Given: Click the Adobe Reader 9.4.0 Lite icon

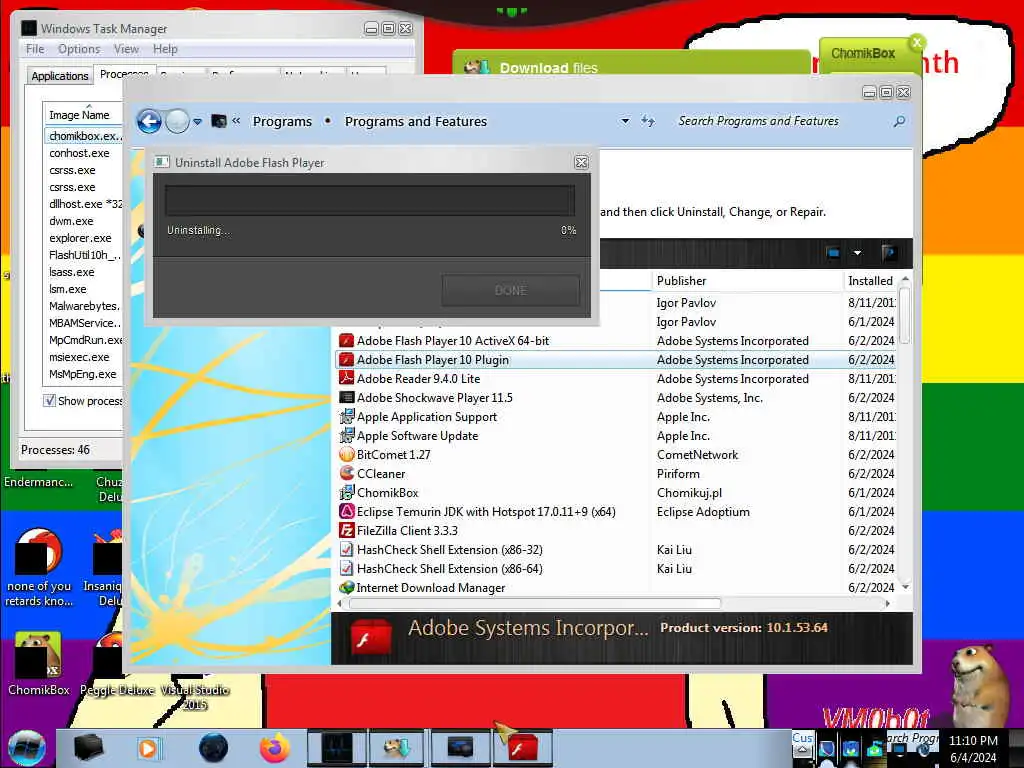Looking at the screenshot, I should coord(346,379).
